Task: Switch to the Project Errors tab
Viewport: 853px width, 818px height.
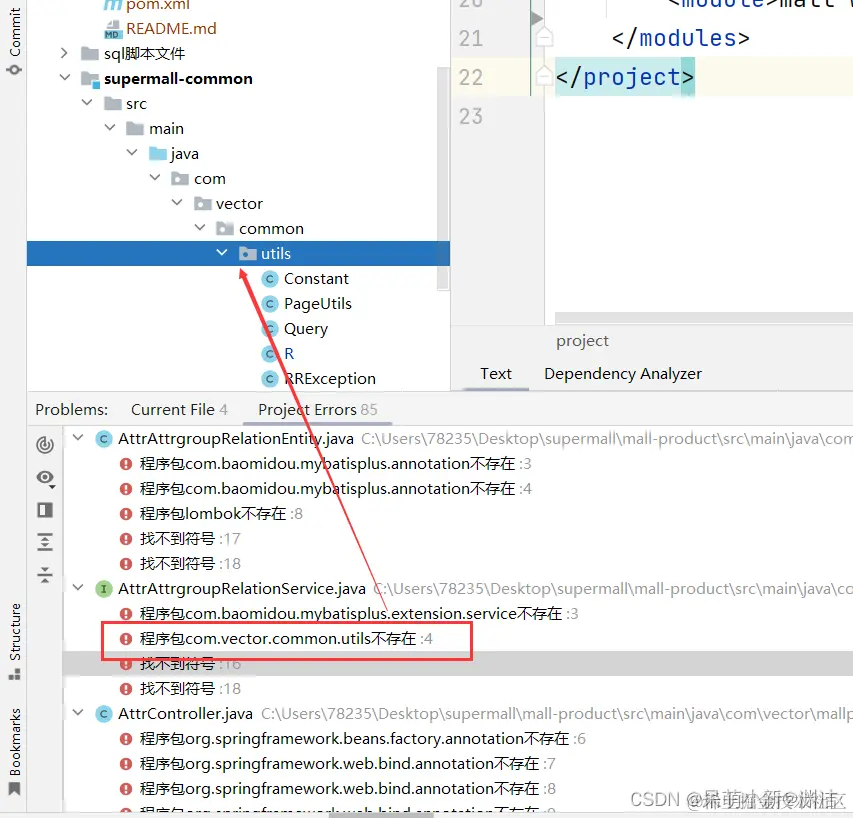Action: tap(318, 410)
